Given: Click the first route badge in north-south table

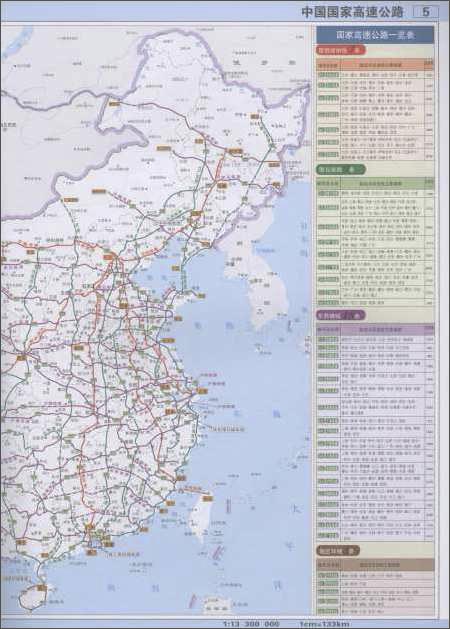Looking at the screenshot, I should 328,193.
